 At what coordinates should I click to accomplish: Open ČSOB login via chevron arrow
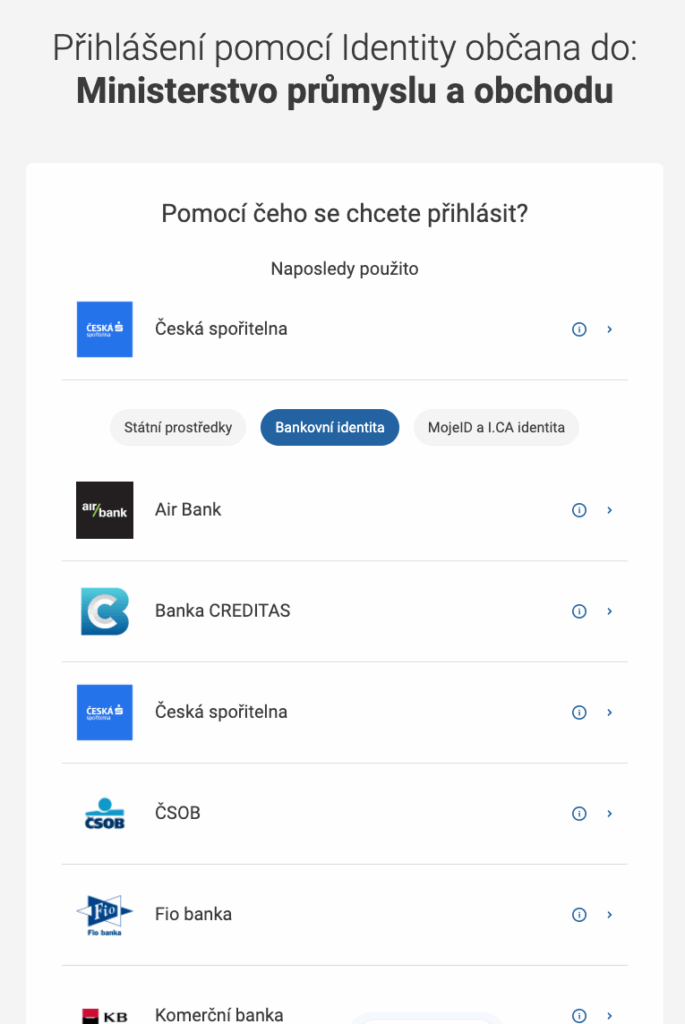(610, 813)
